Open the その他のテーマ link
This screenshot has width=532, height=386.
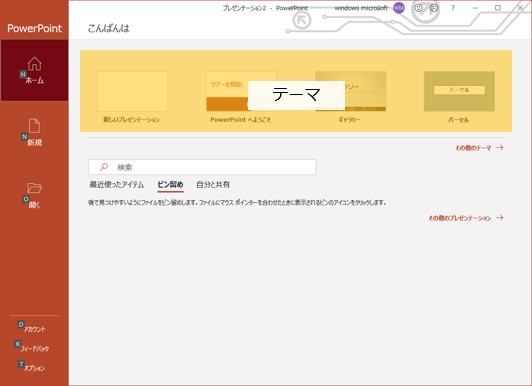[x=479, y=148]
